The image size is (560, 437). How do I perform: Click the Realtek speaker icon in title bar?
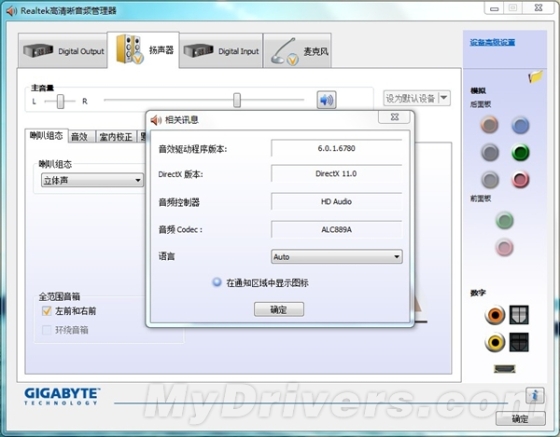tap(11, 11)
